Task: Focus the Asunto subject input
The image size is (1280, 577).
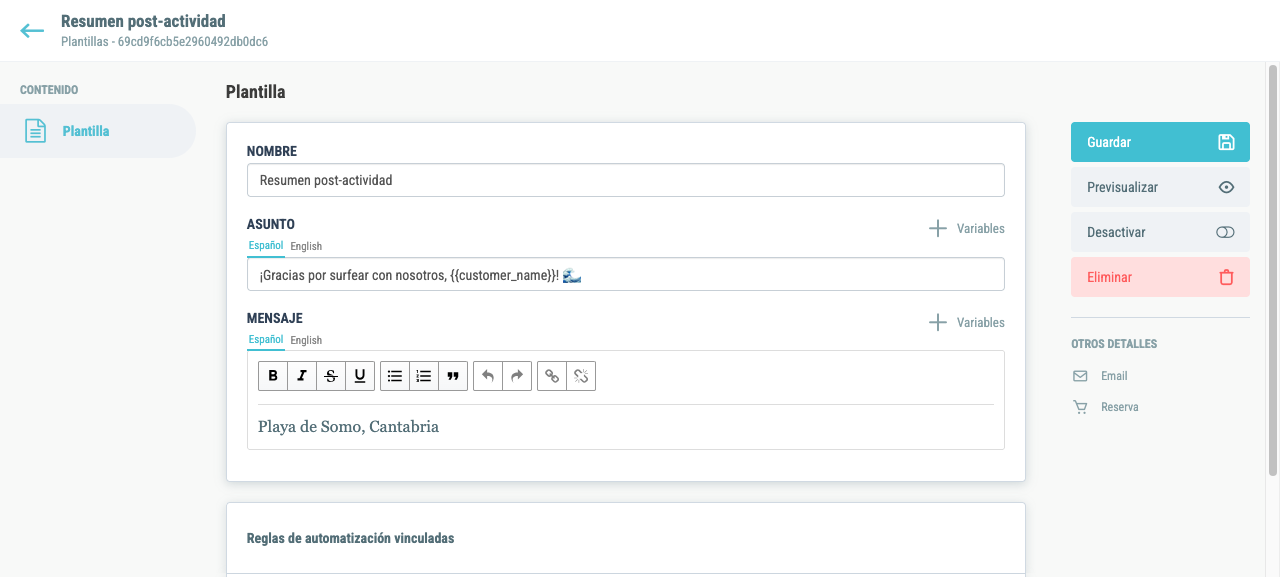Action: pyautogui.click(x=626, y=274)
